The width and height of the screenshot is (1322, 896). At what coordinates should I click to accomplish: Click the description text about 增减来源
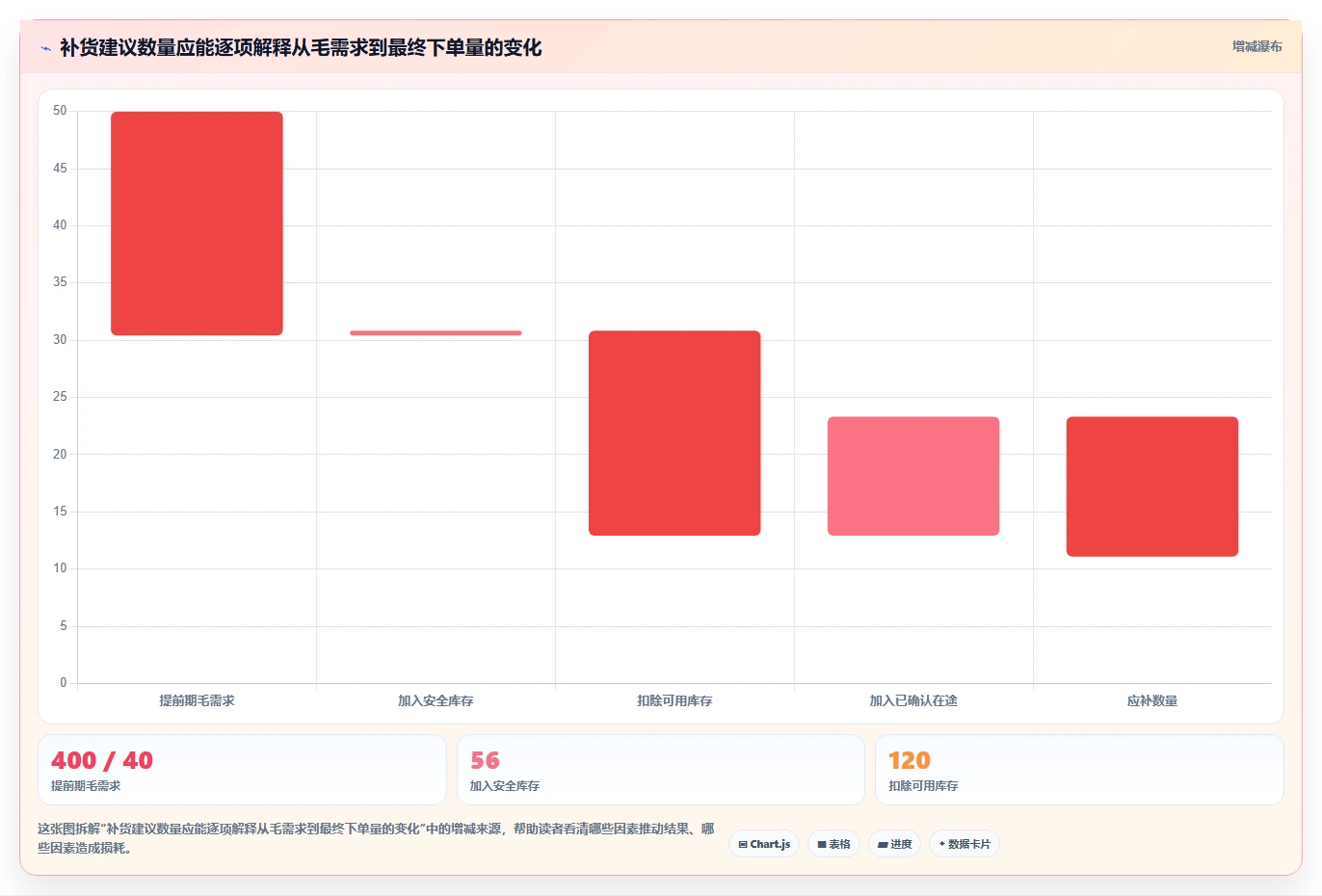(x=376, y=838)
